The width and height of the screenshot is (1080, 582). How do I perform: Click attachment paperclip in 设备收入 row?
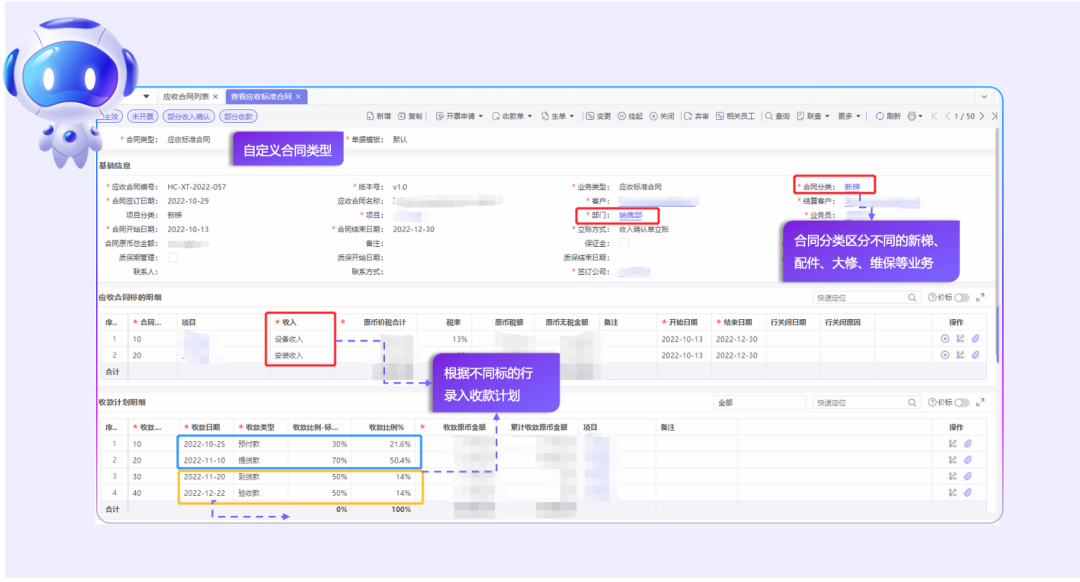[974, 339]
